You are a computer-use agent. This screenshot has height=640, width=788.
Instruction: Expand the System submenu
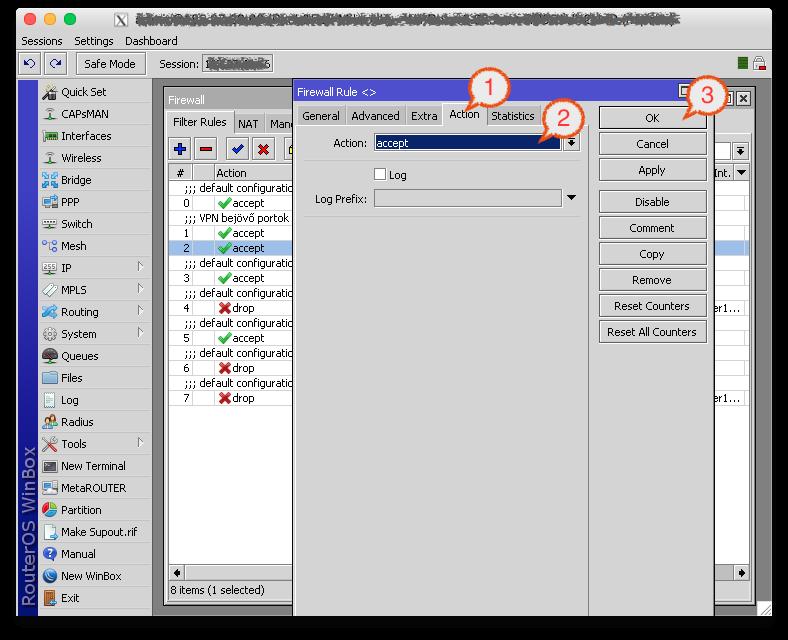click(x=140, y=333)
